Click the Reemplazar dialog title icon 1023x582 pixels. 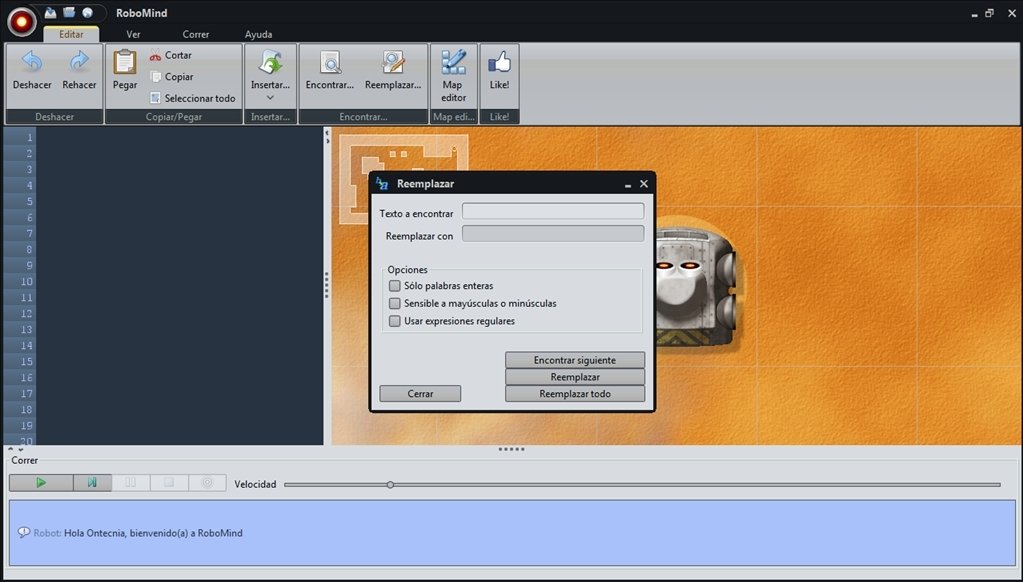click(x=382, y=184)
